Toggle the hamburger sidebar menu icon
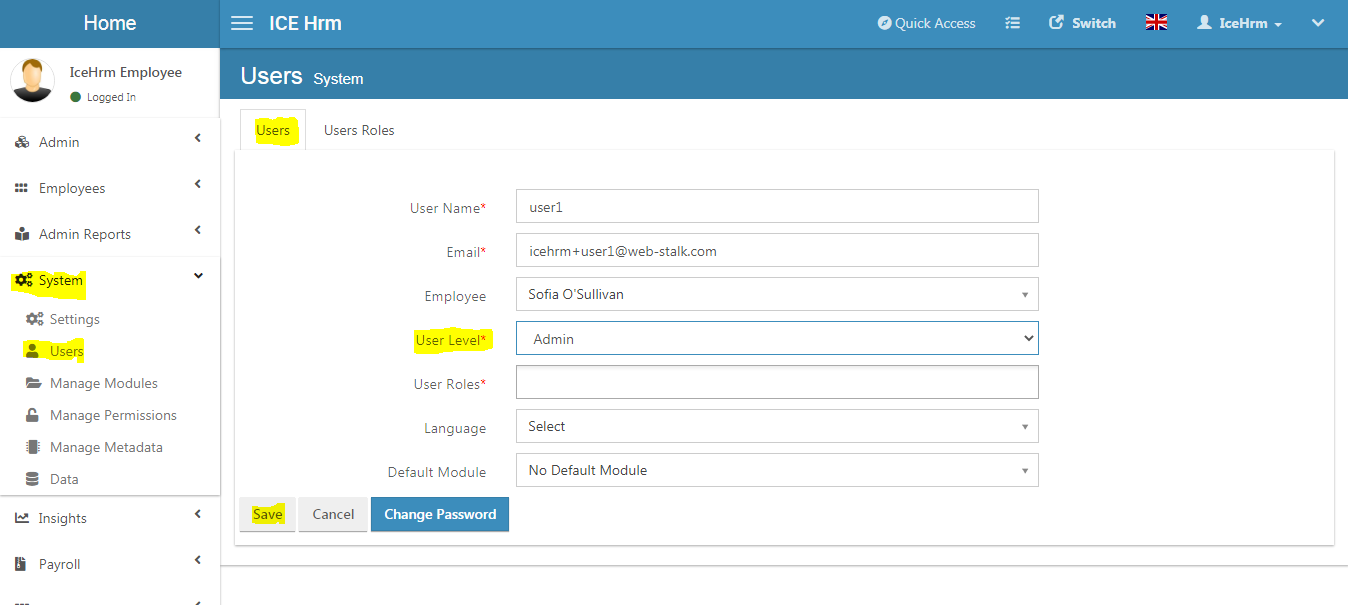 242,23
